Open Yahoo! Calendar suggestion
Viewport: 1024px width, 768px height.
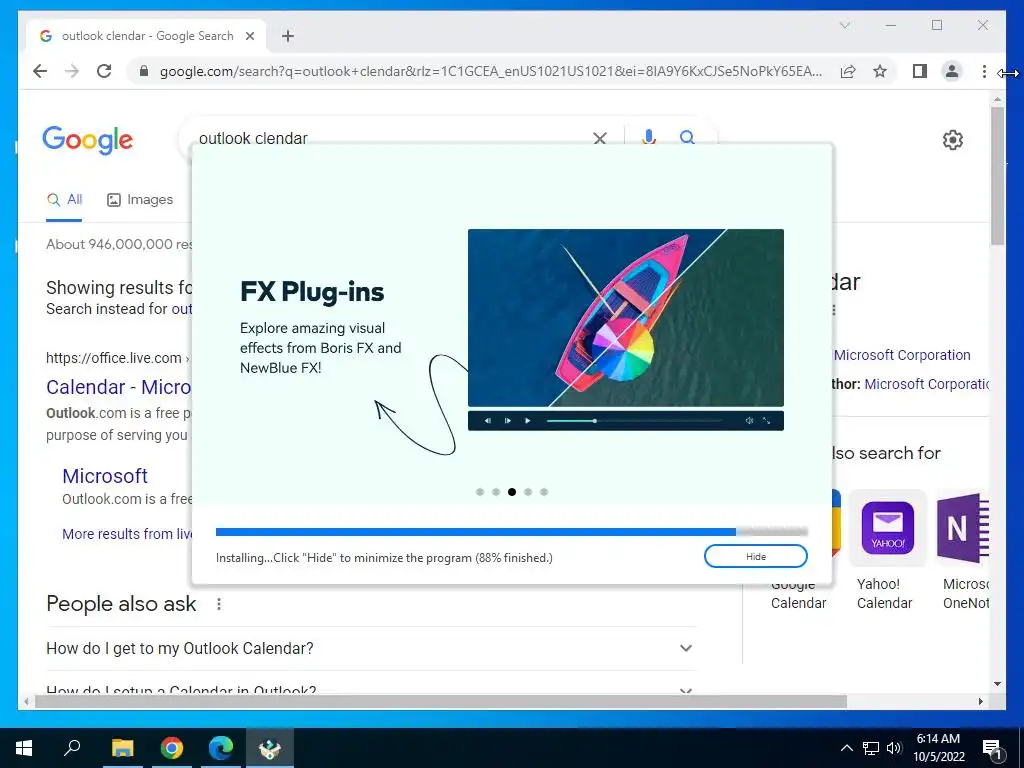point(887,552)
